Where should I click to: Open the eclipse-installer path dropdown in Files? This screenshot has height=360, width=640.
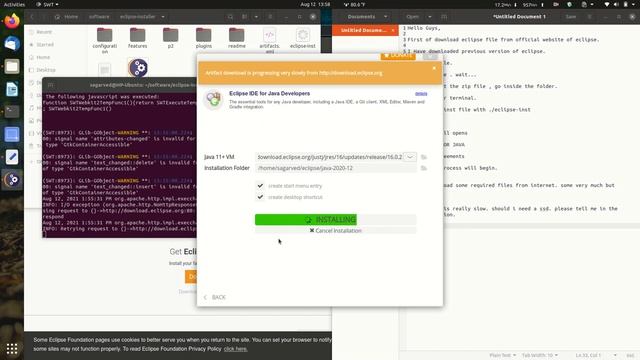tap(163, 17)
